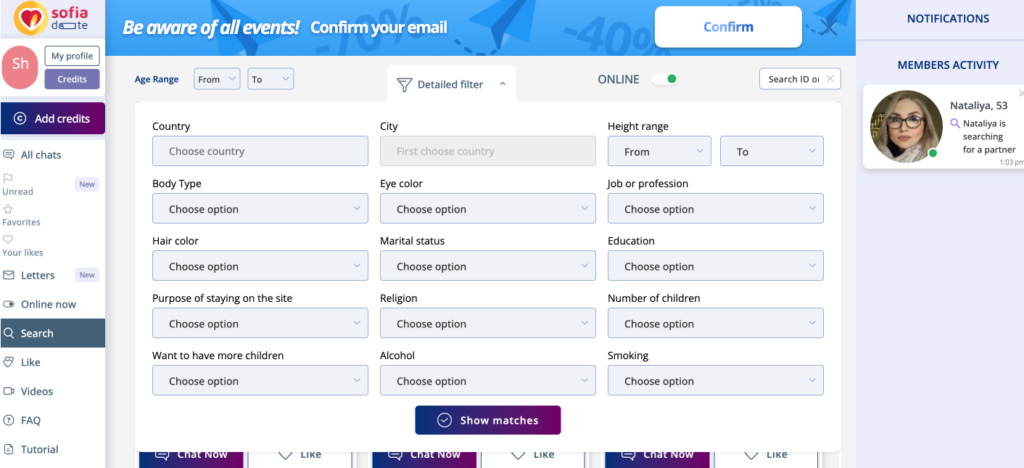Toggle the ONLINE switch
The image size is (1024, 468).
[x=664, y=79]
